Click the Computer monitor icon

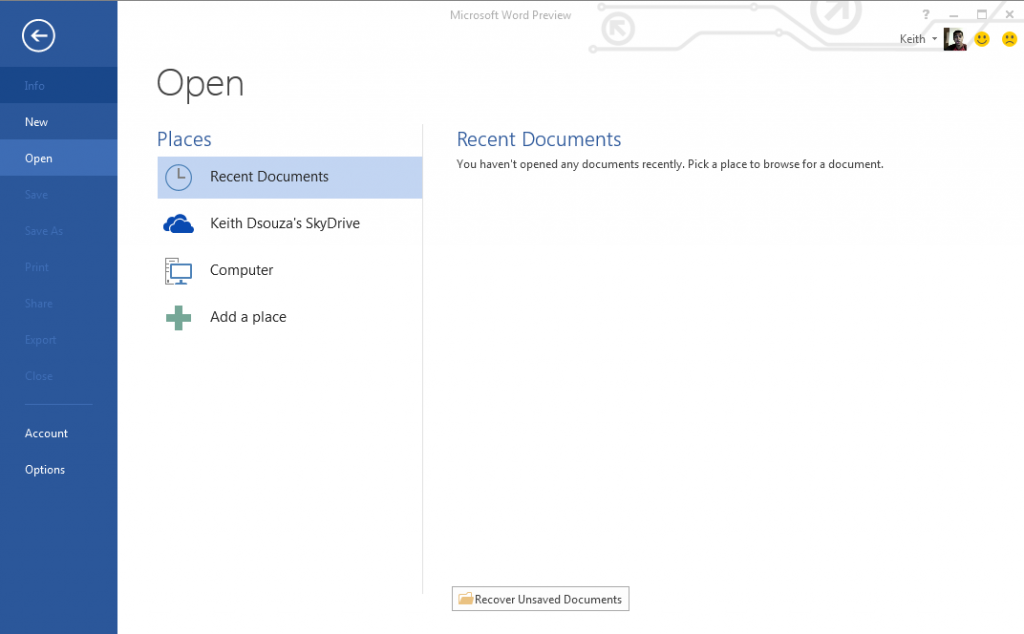pos(178,271)
